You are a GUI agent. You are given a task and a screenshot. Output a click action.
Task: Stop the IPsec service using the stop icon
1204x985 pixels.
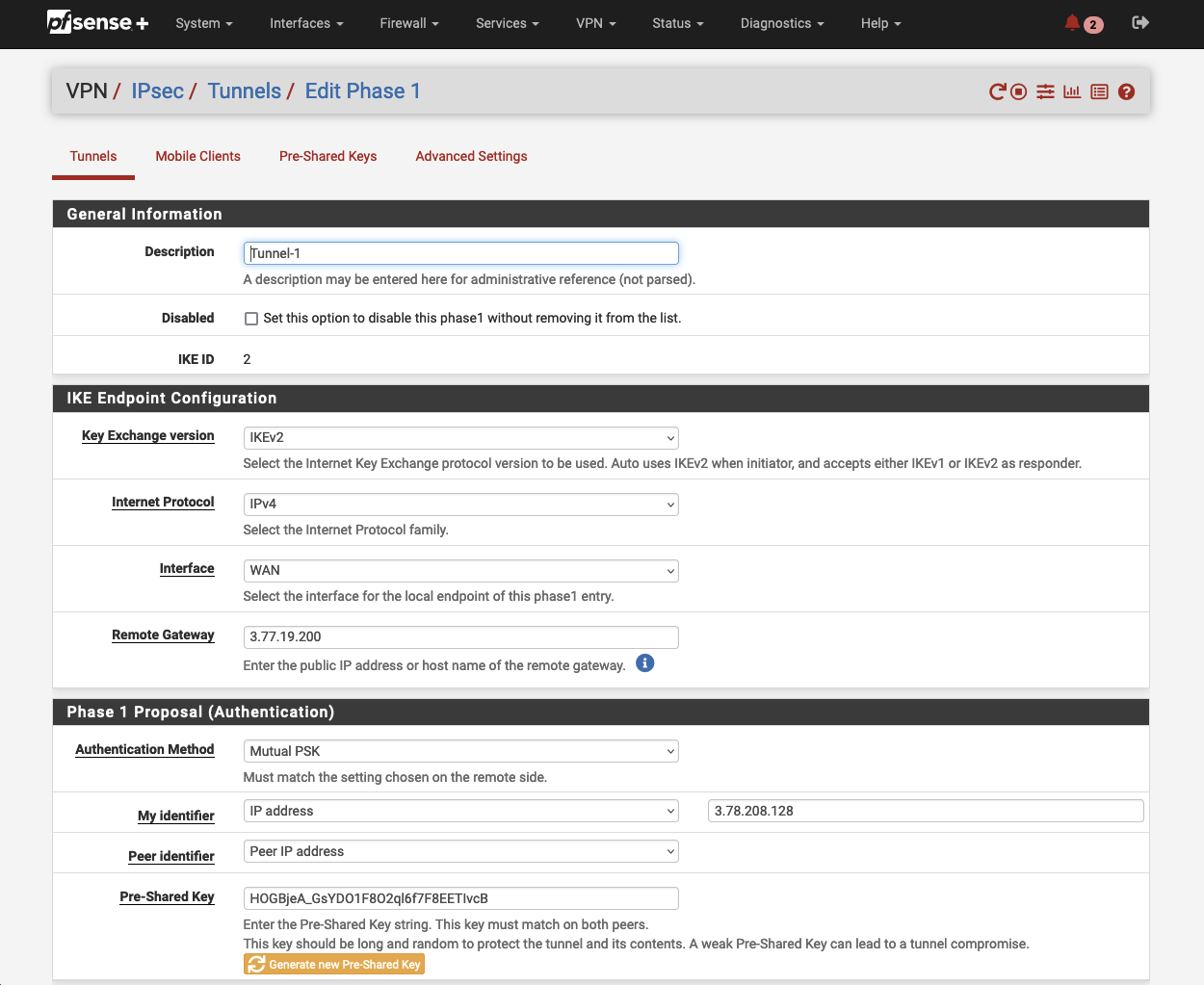[x=1019, y=91]
